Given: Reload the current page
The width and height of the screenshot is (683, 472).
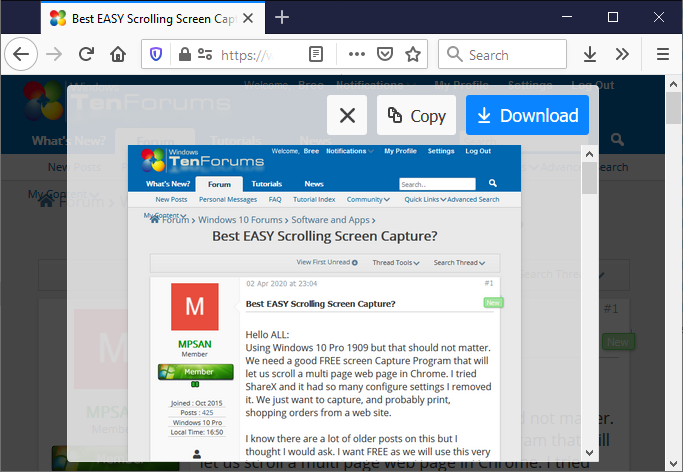Looking at the screenshot, I should 86,54.
